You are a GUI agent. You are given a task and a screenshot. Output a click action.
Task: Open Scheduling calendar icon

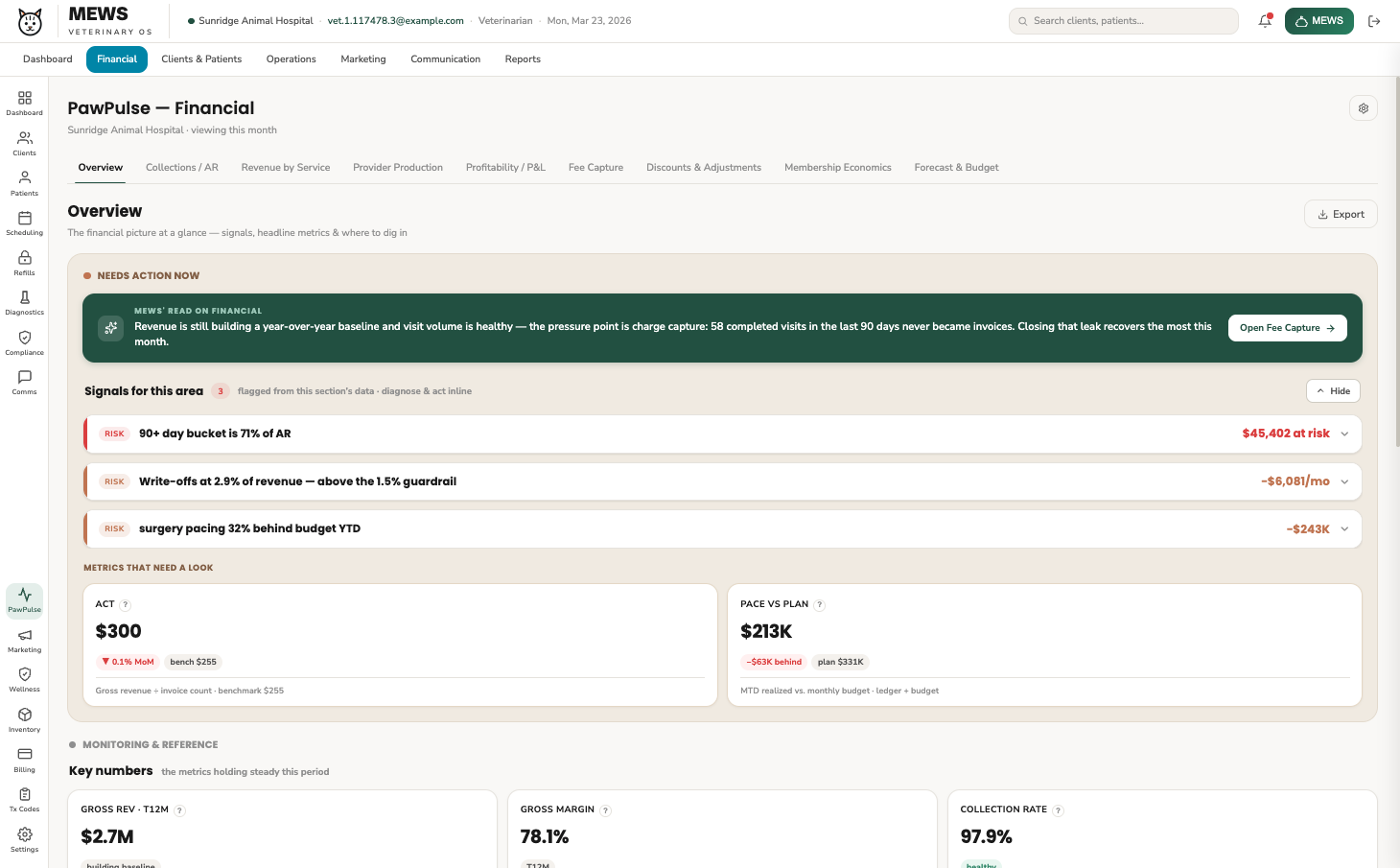24,223
